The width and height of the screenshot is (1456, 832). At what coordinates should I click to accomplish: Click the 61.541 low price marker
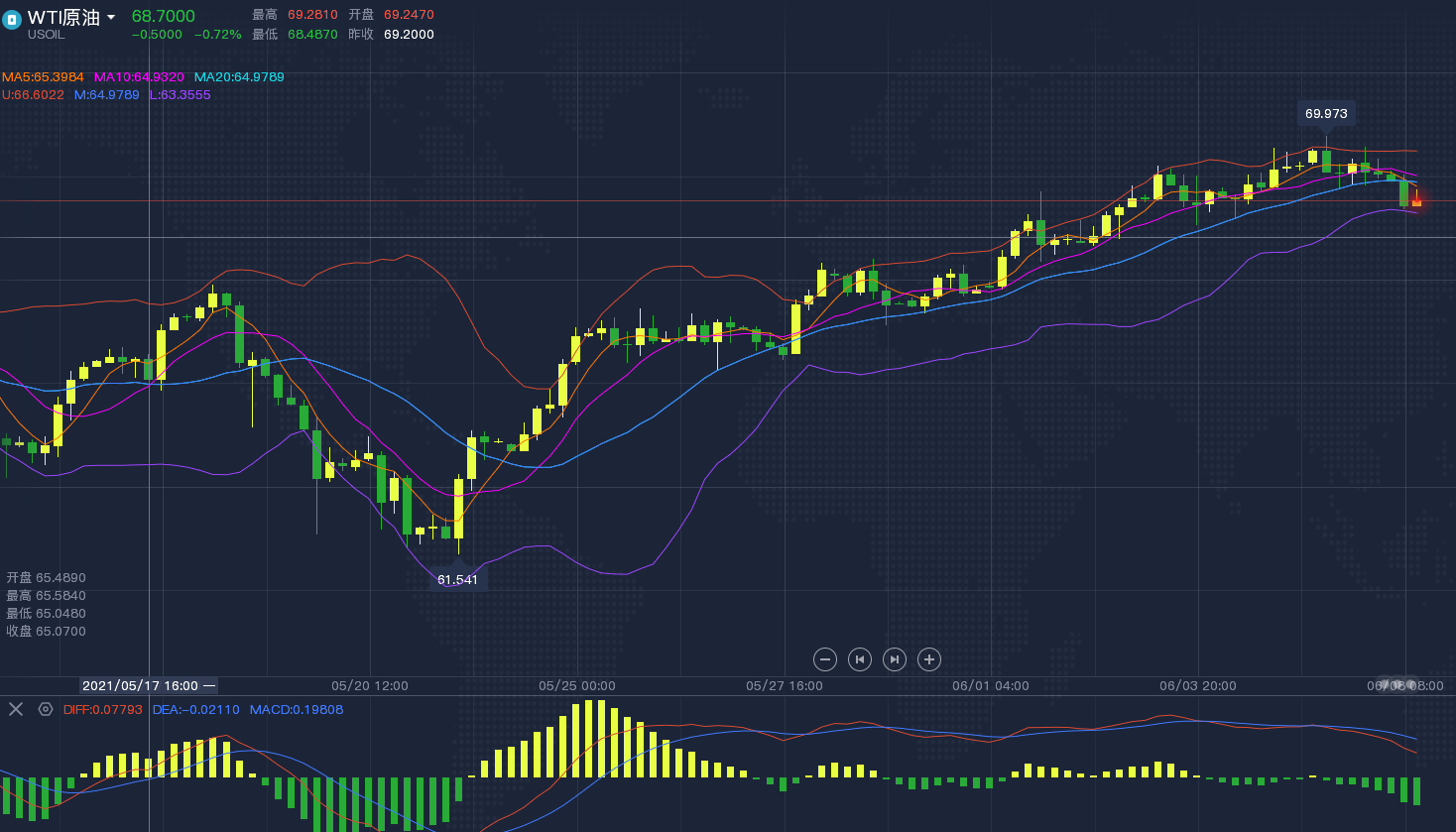point(457,580)
